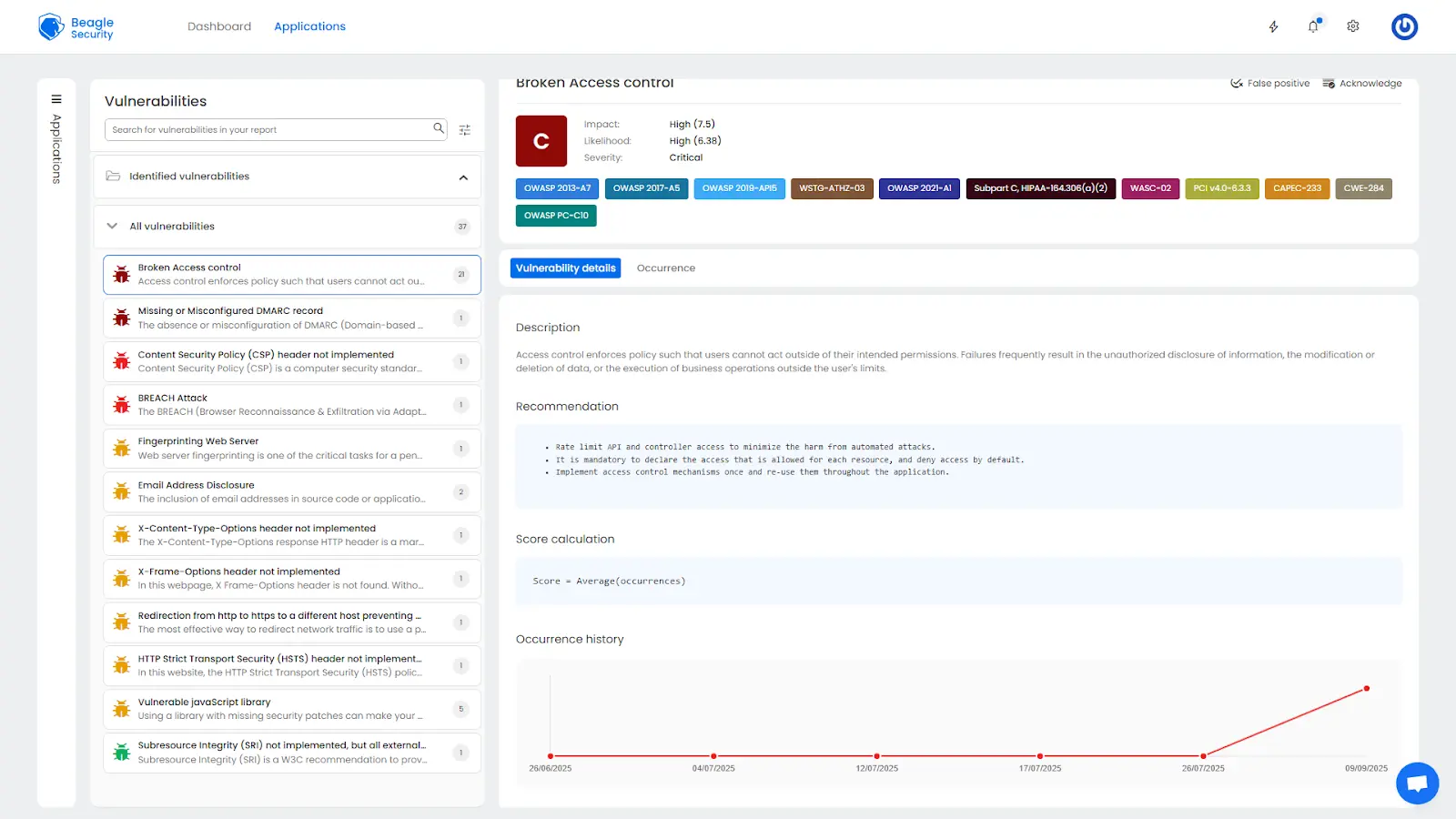Click the red bug icon on Broken Access control
This screenshot has height=819, width=1456.
[x=121, y=273]
